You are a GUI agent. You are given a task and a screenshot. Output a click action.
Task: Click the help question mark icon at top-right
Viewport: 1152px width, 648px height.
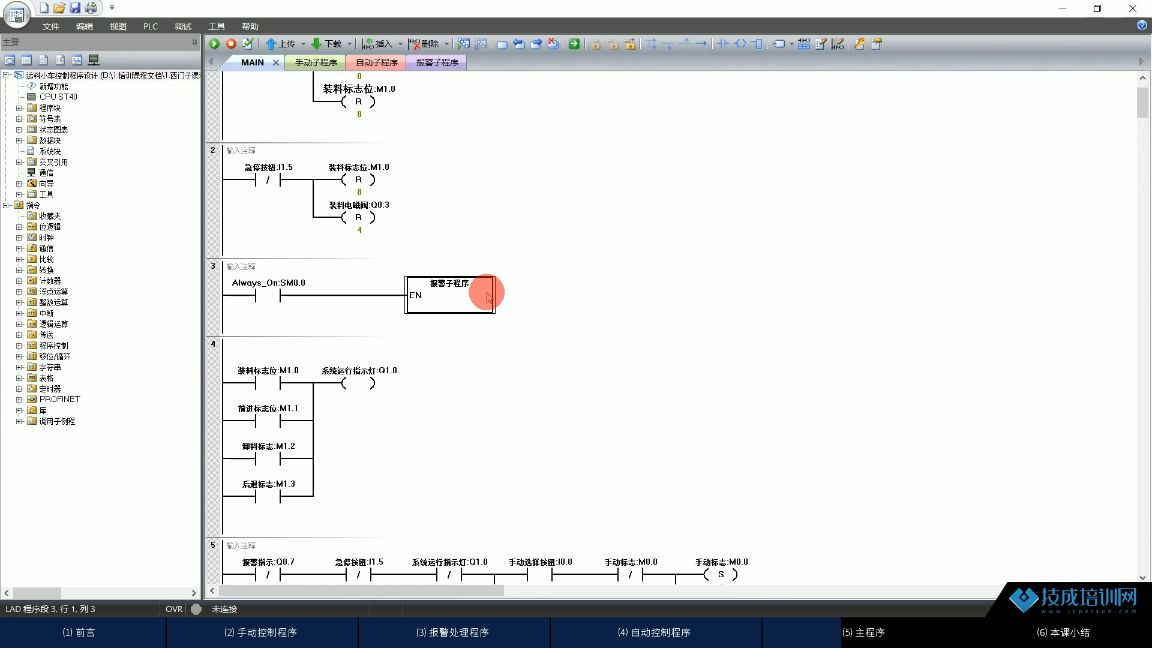pyautogui.click(x=1142, y=26)
